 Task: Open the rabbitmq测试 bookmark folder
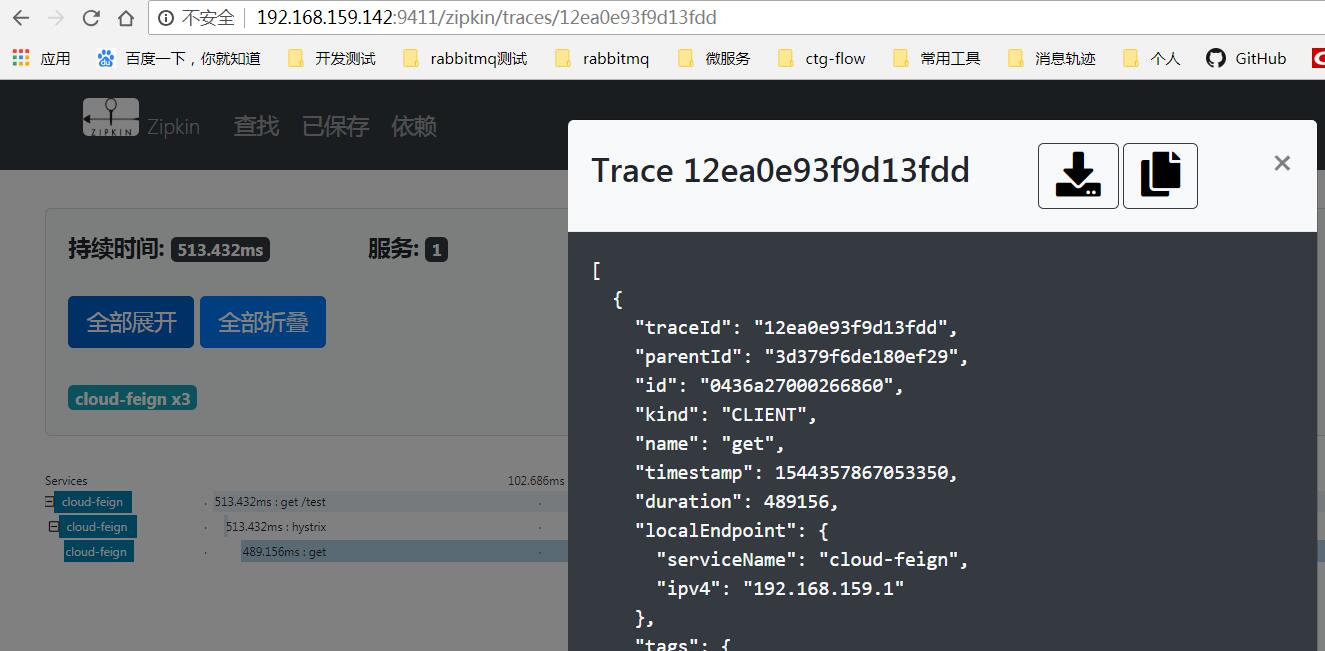coord(464,58)
